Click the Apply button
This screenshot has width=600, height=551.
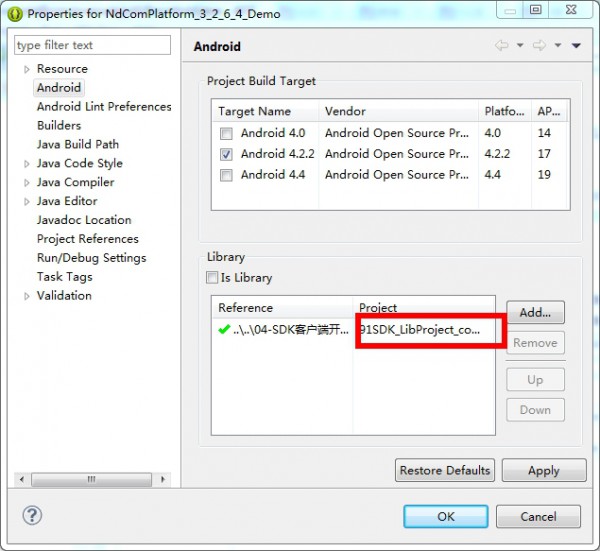tap(544, 470)
